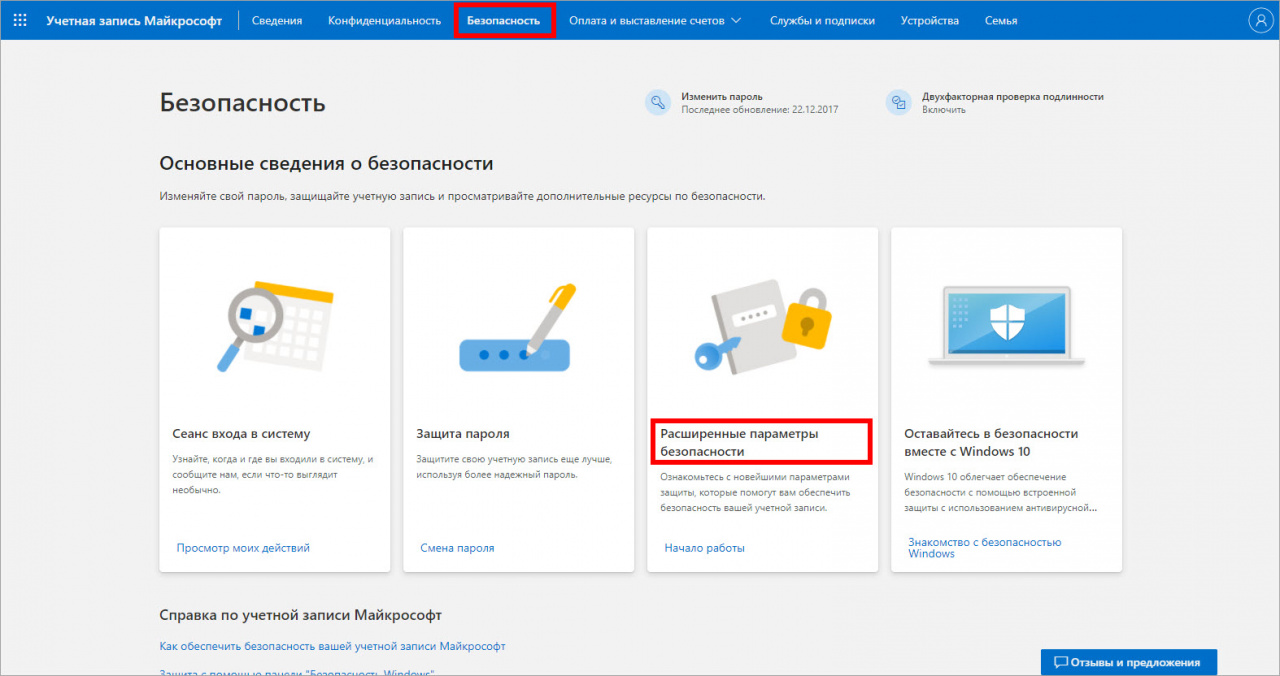This screenshot has height=676, width=1280.
Task: Click Учетная запись Майкрософт header title
Action: point(134,20)
